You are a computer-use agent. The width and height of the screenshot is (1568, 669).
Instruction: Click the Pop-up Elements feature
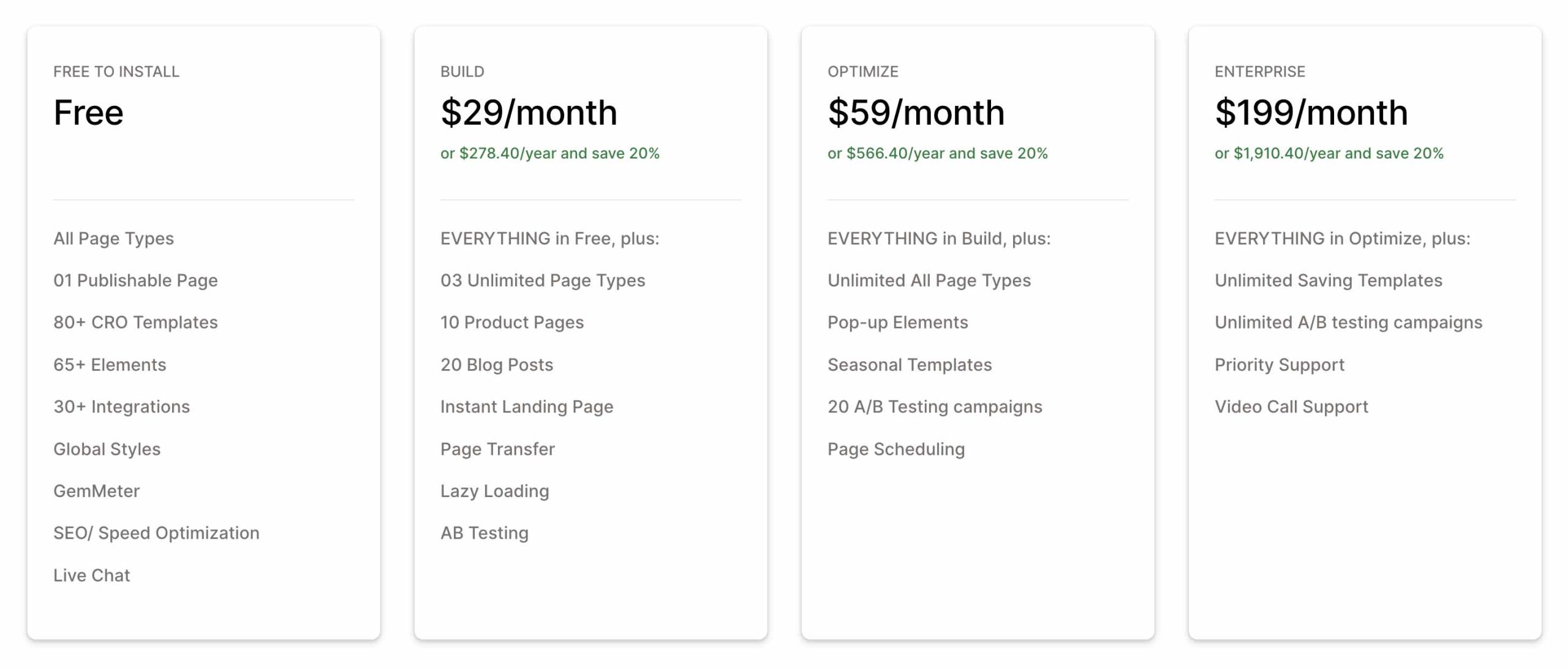pyautogui.click(x=897, y=323)
